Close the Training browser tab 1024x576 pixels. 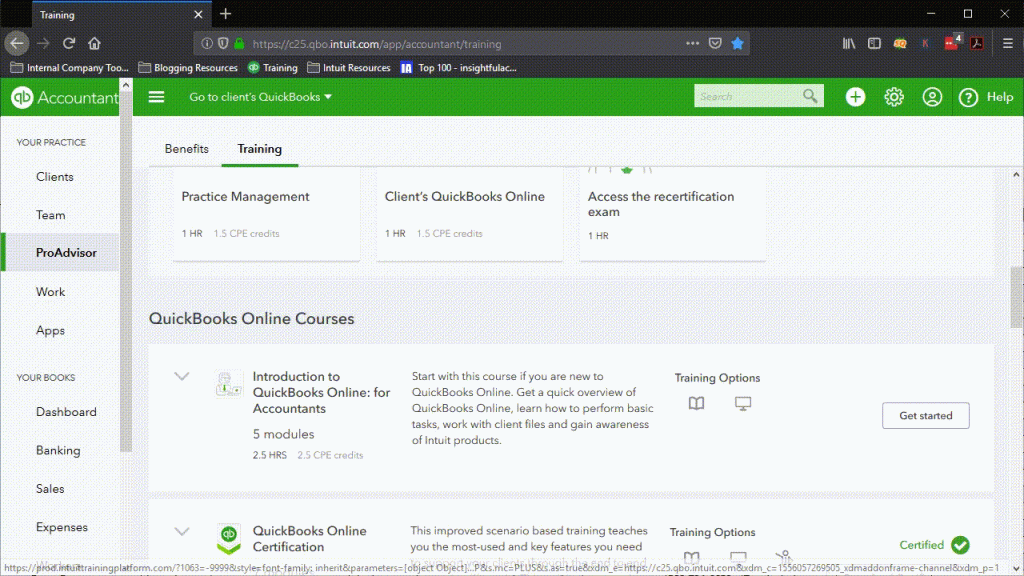(199, 14)
